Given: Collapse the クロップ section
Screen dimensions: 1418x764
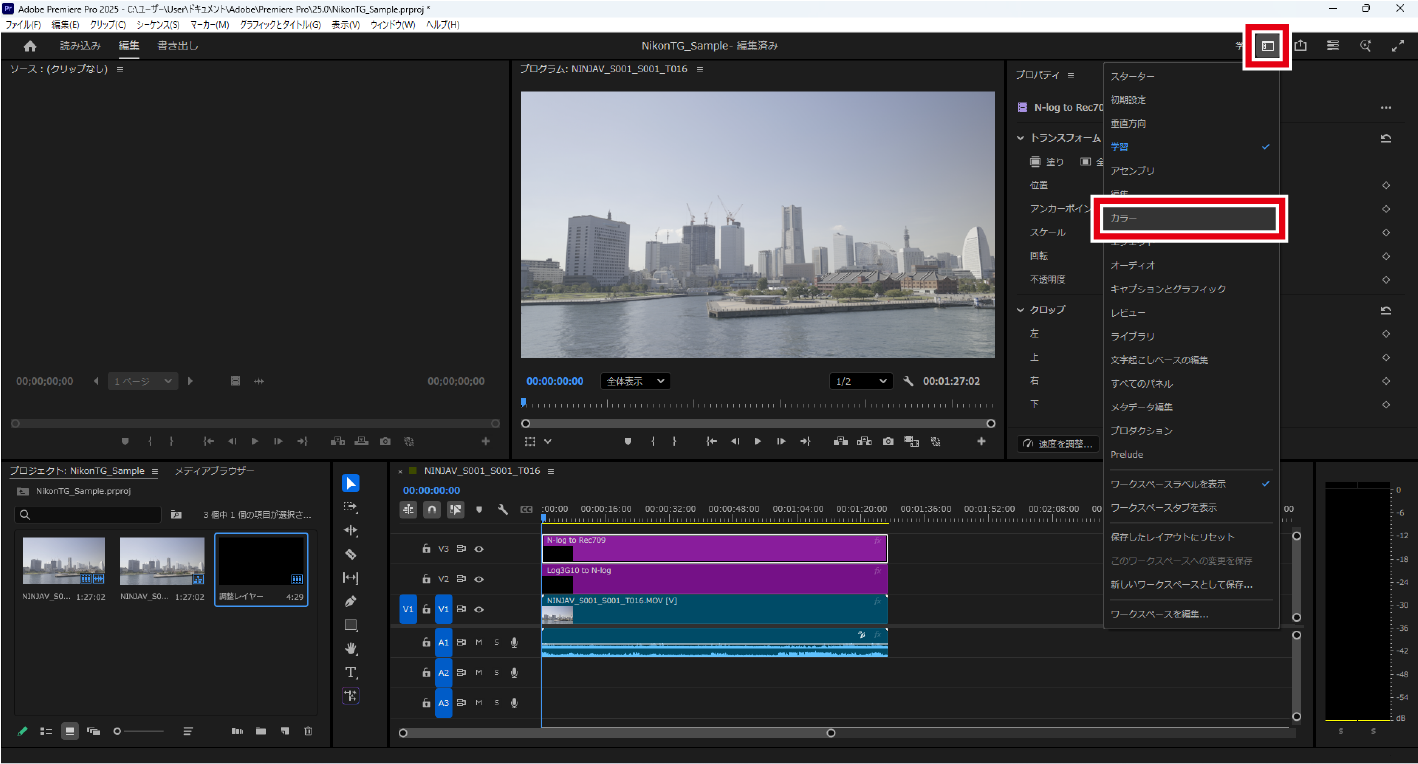Looking at the screenshot, I should 1021,310.
